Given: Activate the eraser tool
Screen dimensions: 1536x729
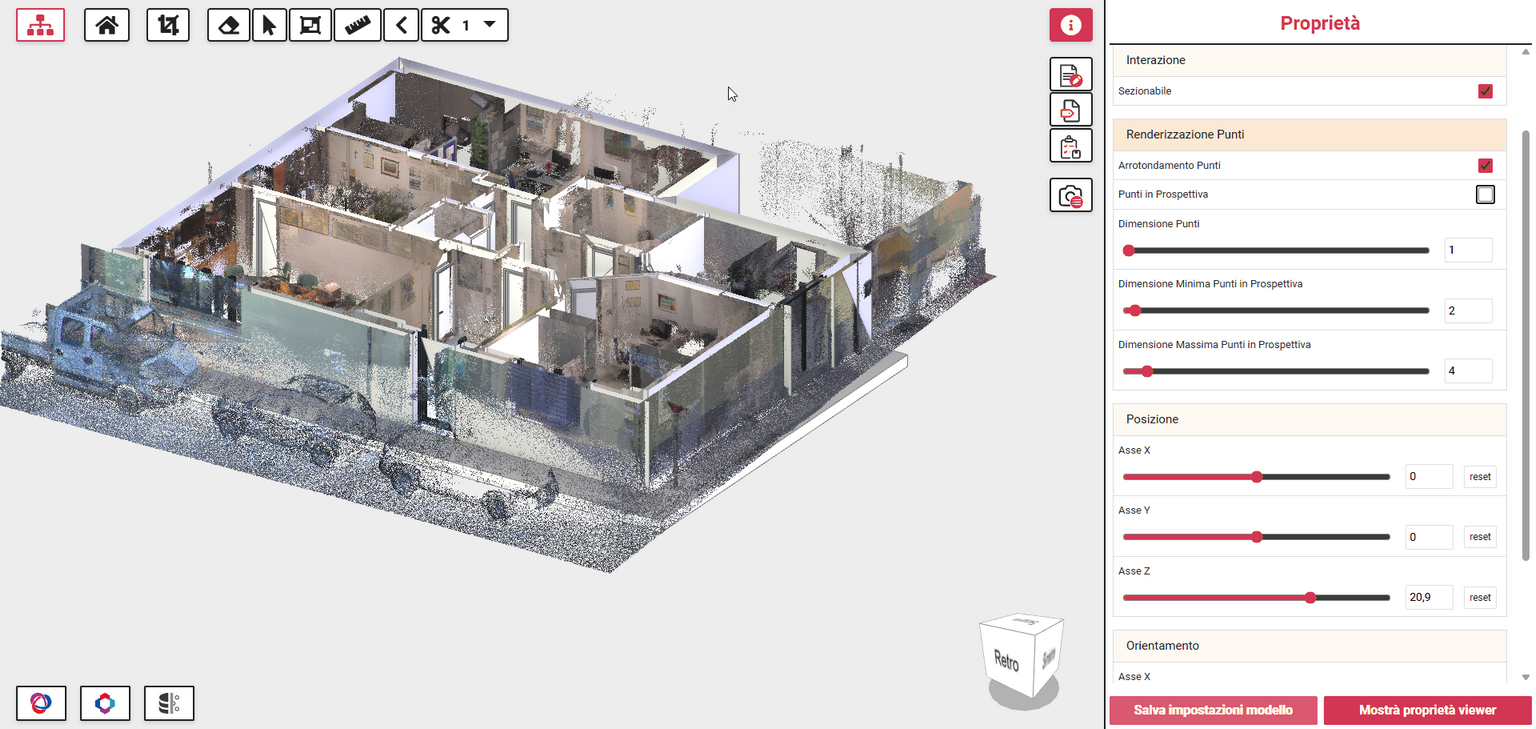Looking at the screenshot, I should [228, 24].
